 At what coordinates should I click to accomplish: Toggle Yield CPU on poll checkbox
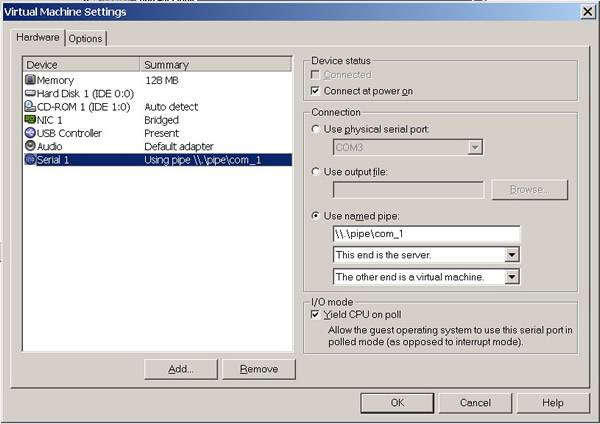pos(315,315)
